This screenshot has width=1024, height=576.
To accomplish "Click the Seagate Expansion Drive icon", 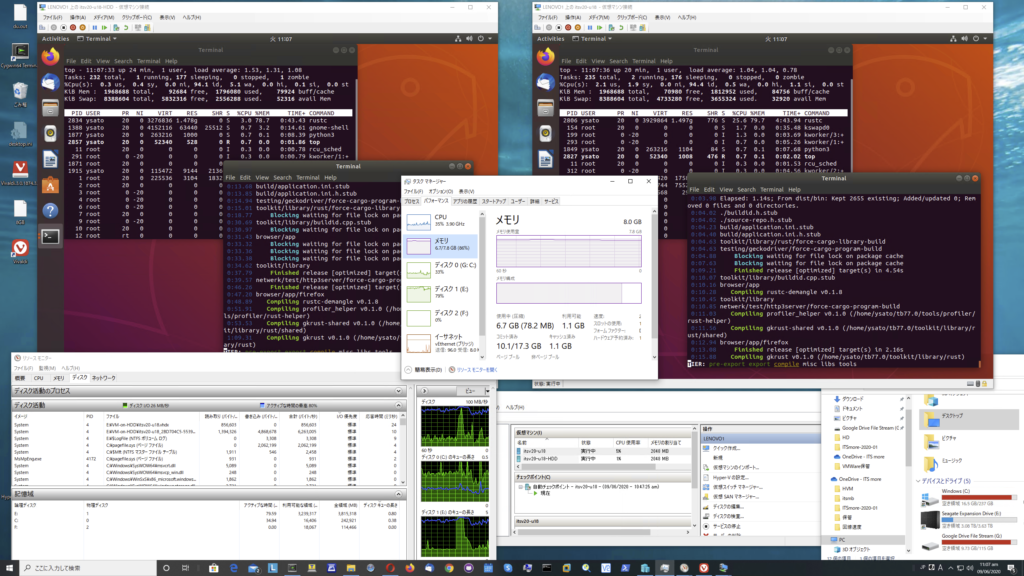I will coord(932,521).
